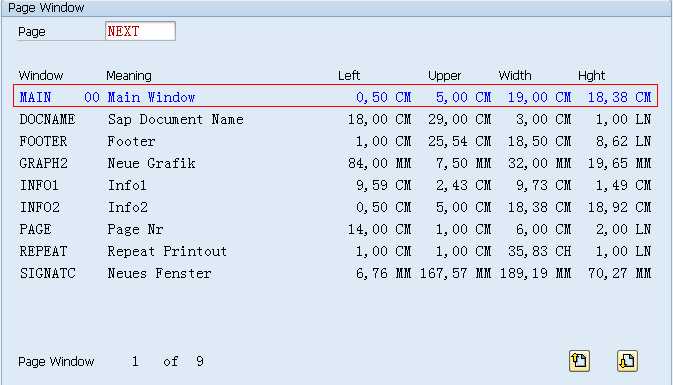Screen dimensions: 673x385
Task: Click 'Repeat Printout' meaning text
Action: pyautogui.click(x=167, y=251)
